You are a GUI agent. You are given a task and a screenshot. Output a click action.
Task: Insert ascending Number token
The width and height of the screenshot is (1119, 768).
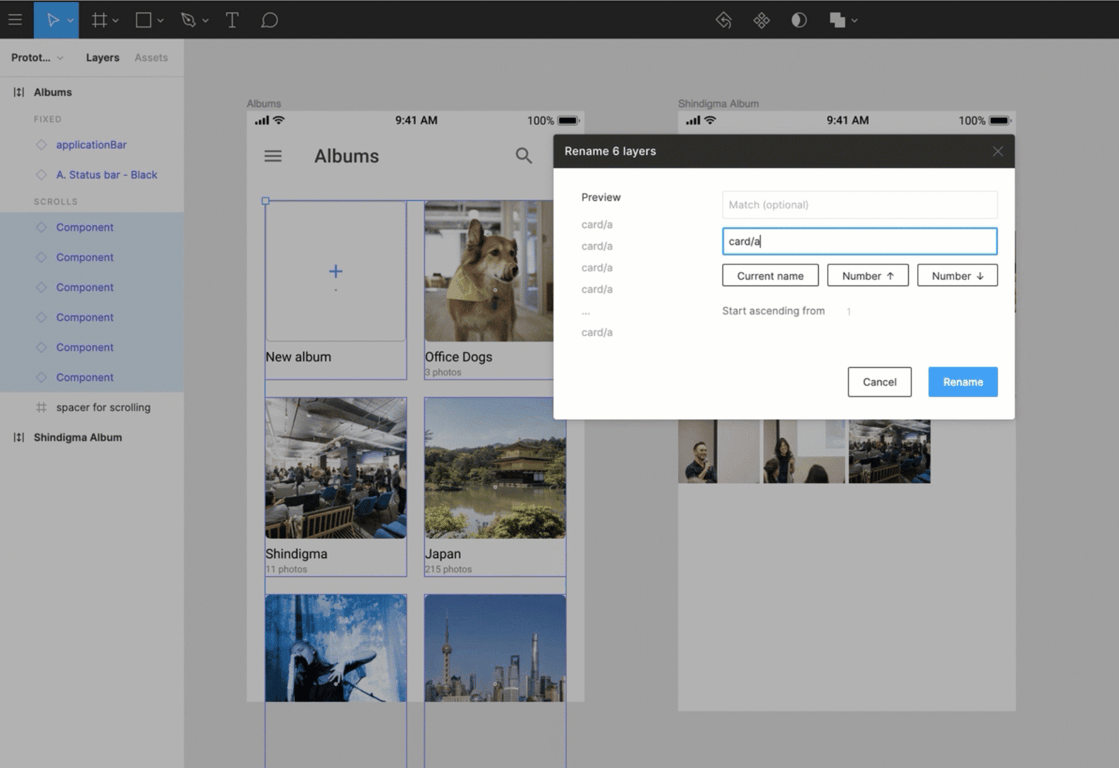(867, 276)
